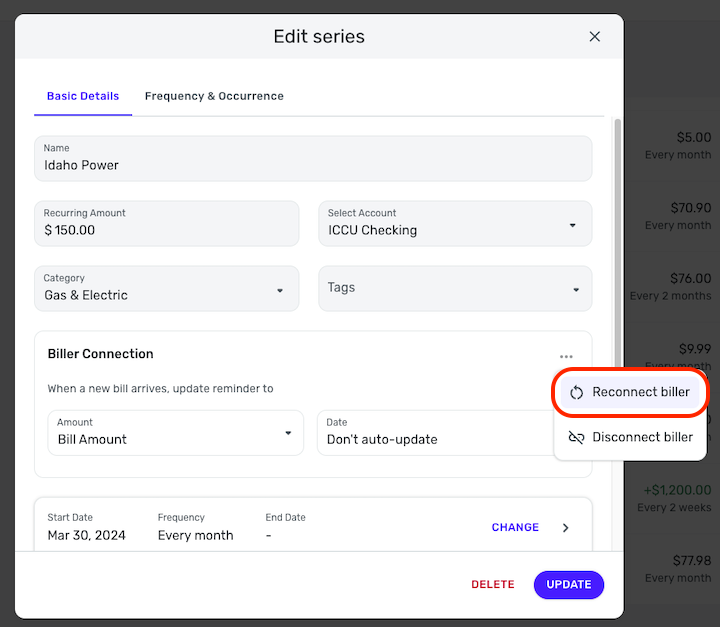Open the Tags dropdown
The image size is (720, 627).
pyautogui.click(x=455, y=288)
